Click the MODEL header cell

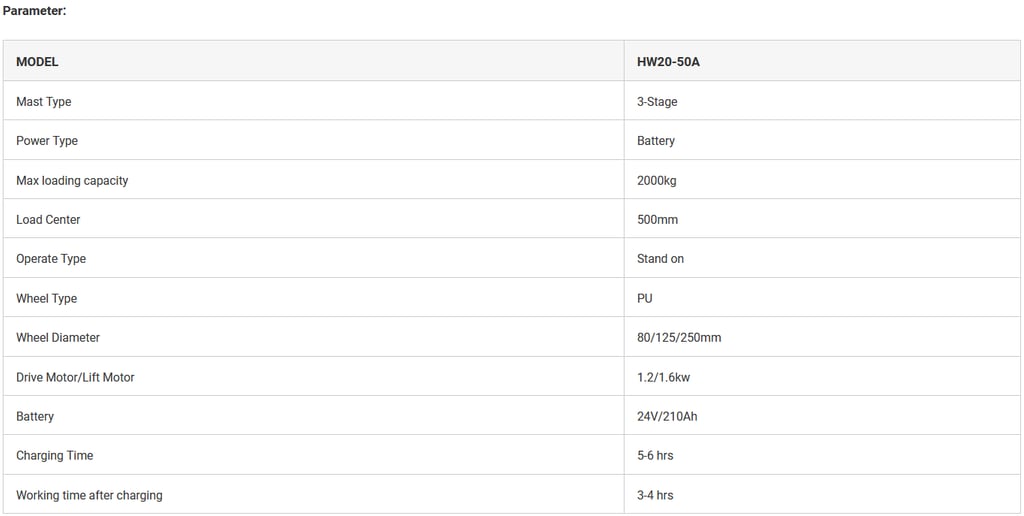[37, 62]
